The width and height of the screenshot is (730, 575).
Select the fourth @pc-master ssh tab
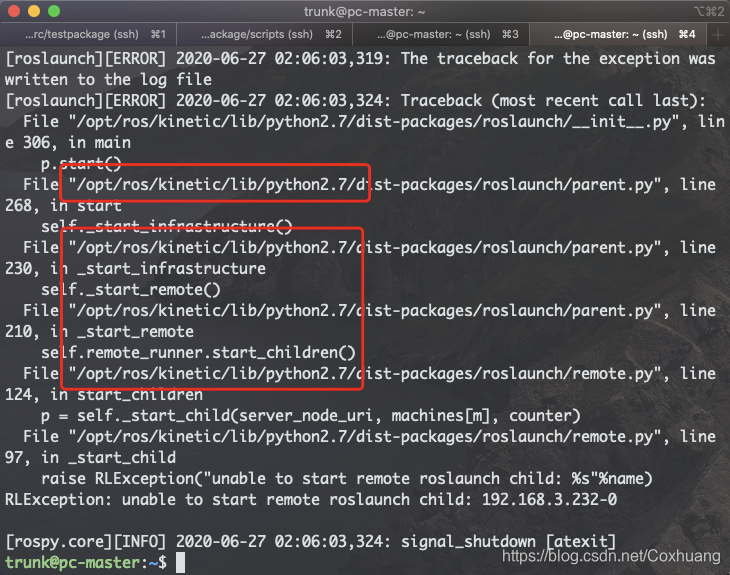coord(618,34)
